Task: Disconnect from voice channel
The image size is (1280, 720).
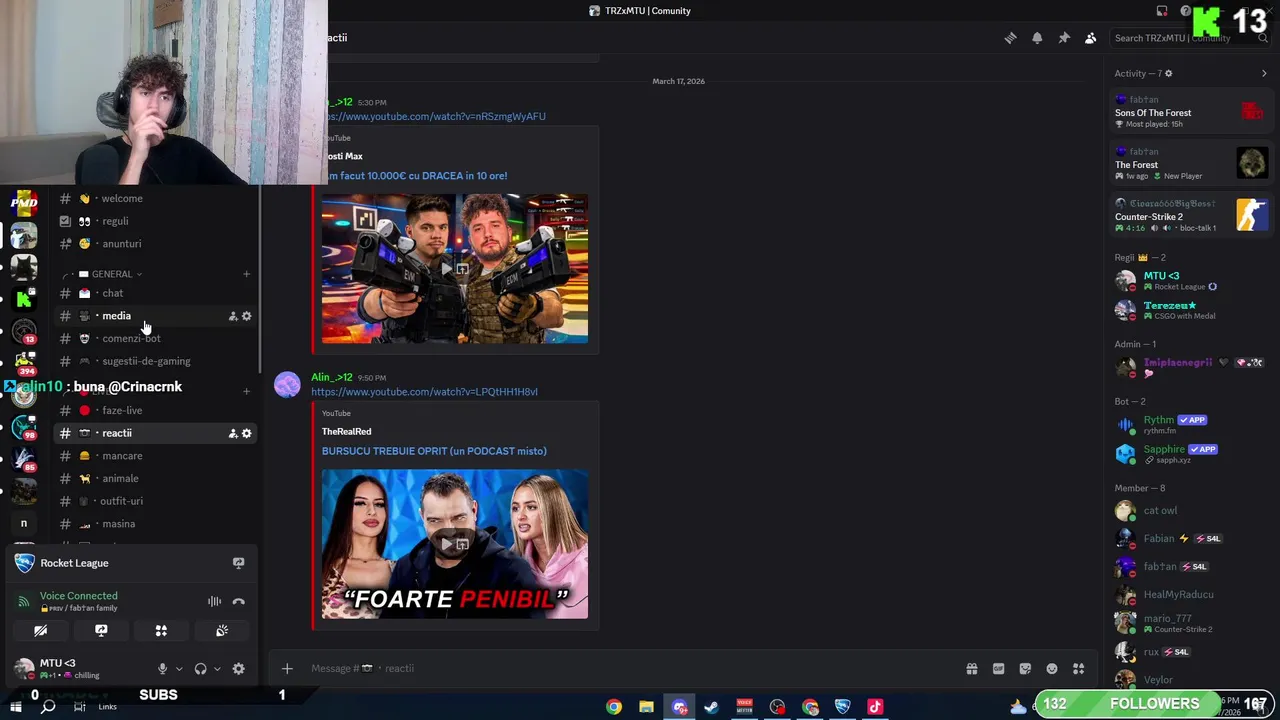Action: tap(238, 601)
